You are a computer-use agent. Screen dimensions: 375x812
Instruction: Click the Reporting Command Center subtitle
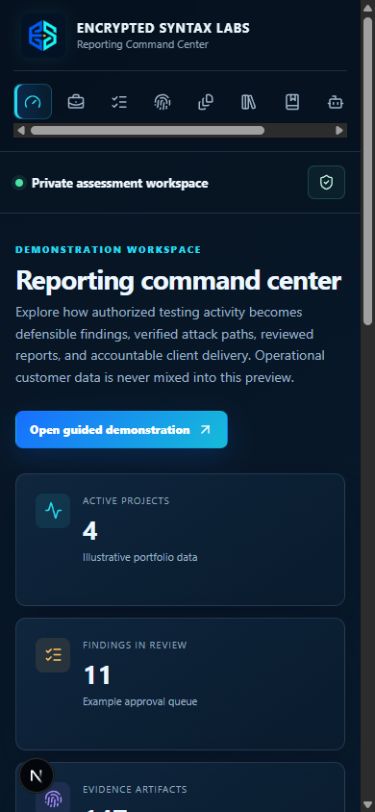(142, 45)
